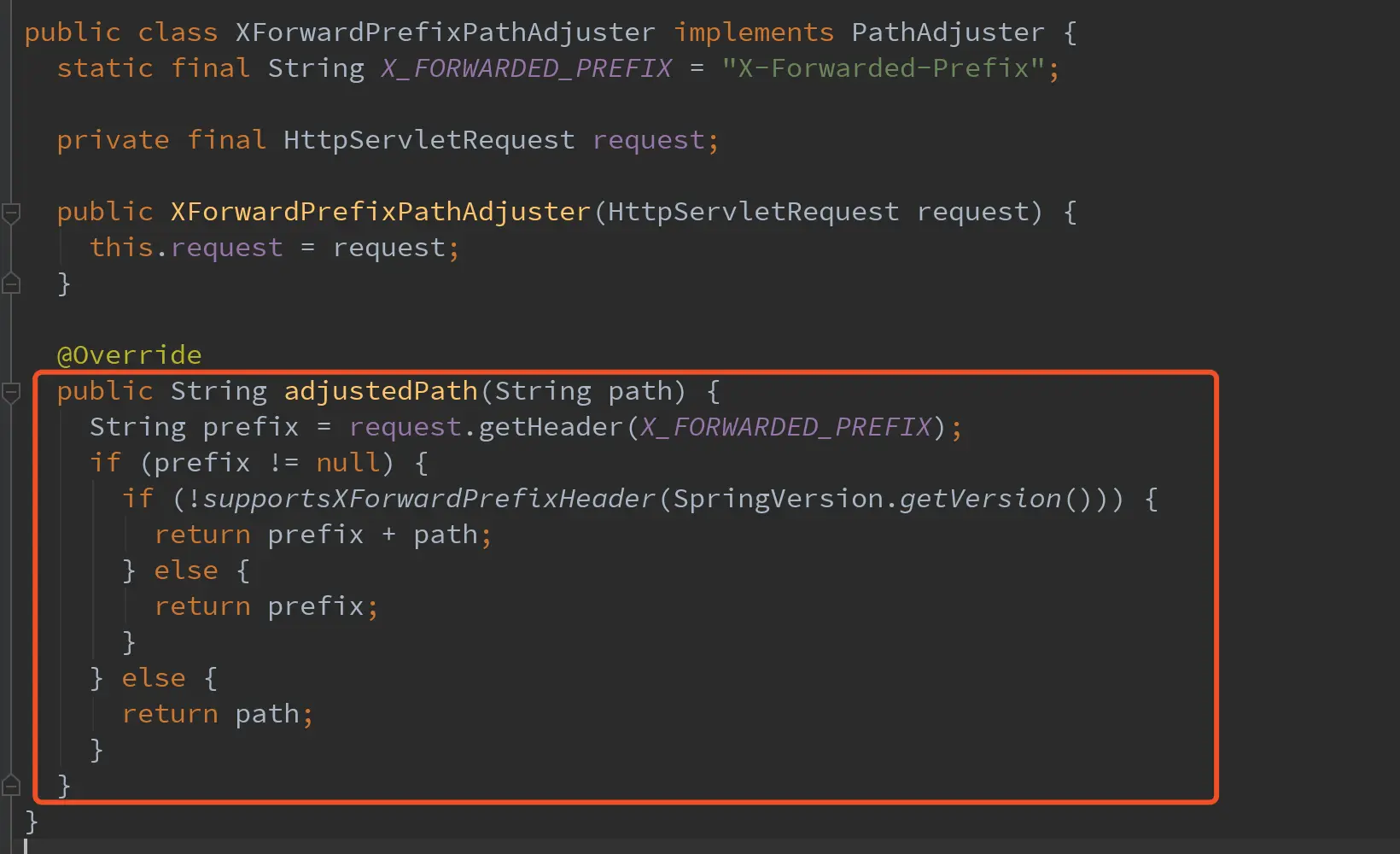The height and width of the screenshot is (854, 1400).
Task: Click the "implements" keyword
Action: click(754, 32)
